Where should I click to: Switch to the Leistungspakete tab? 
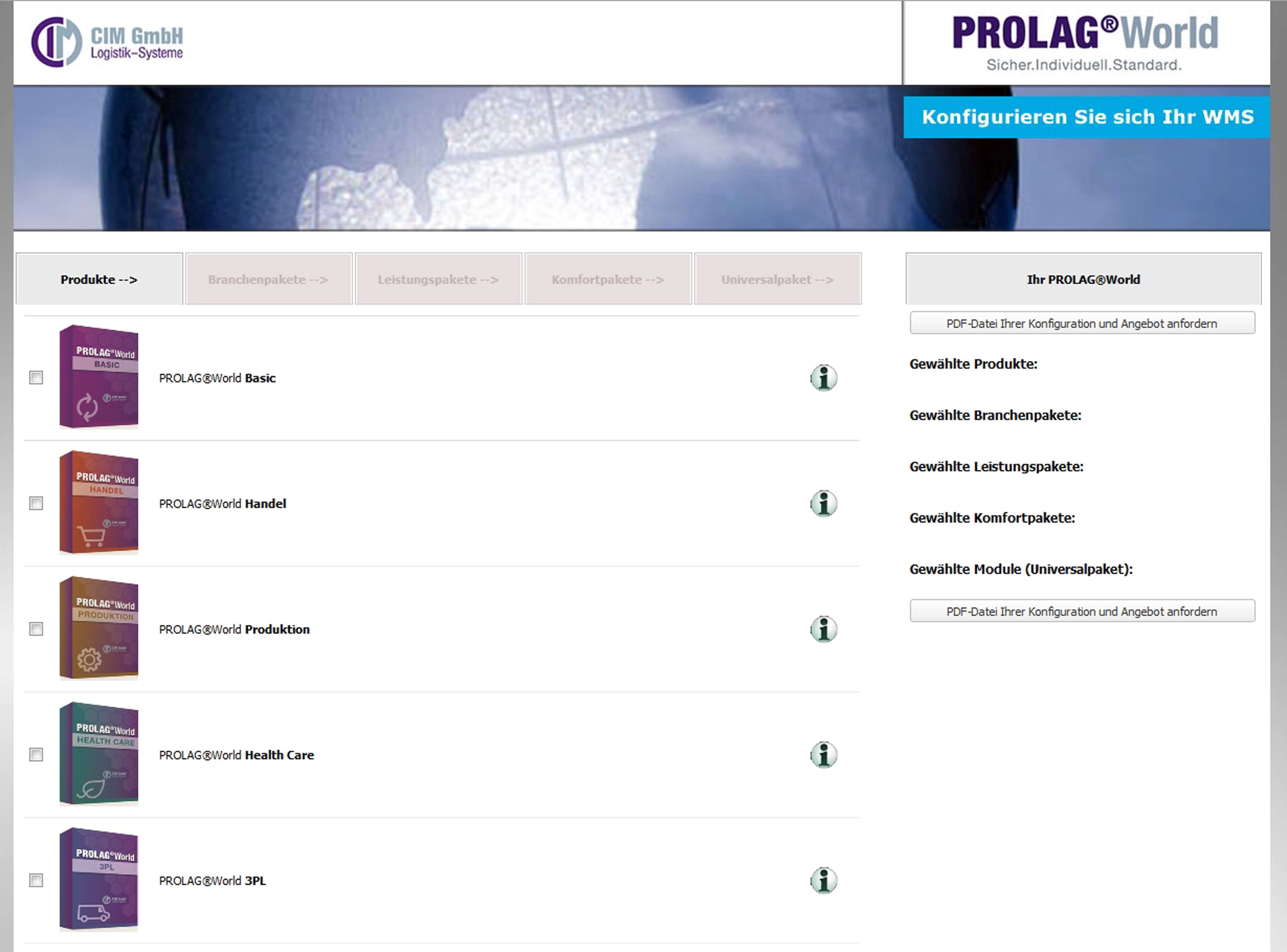438,279
